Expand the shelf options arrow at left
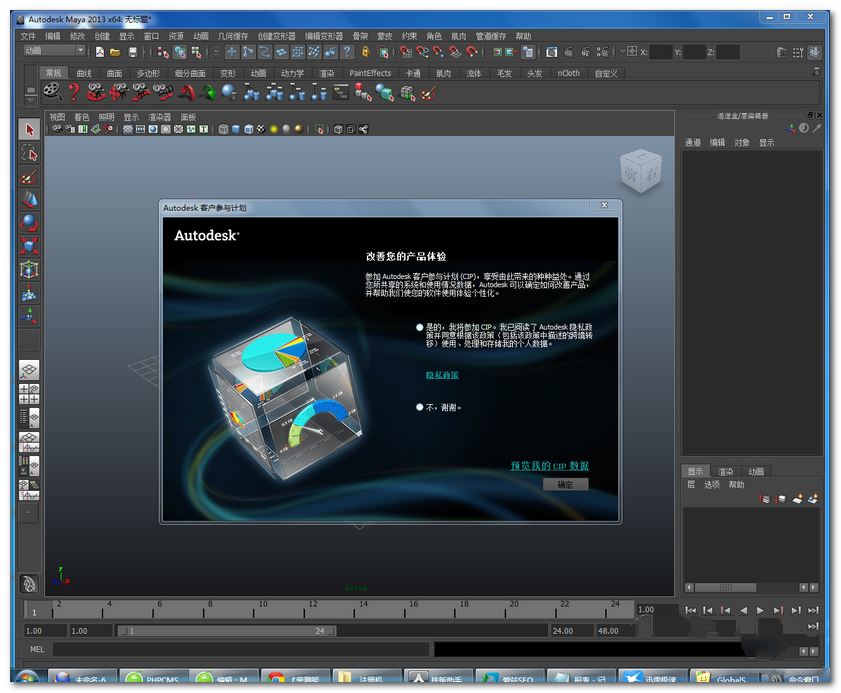 pos(31,100)
